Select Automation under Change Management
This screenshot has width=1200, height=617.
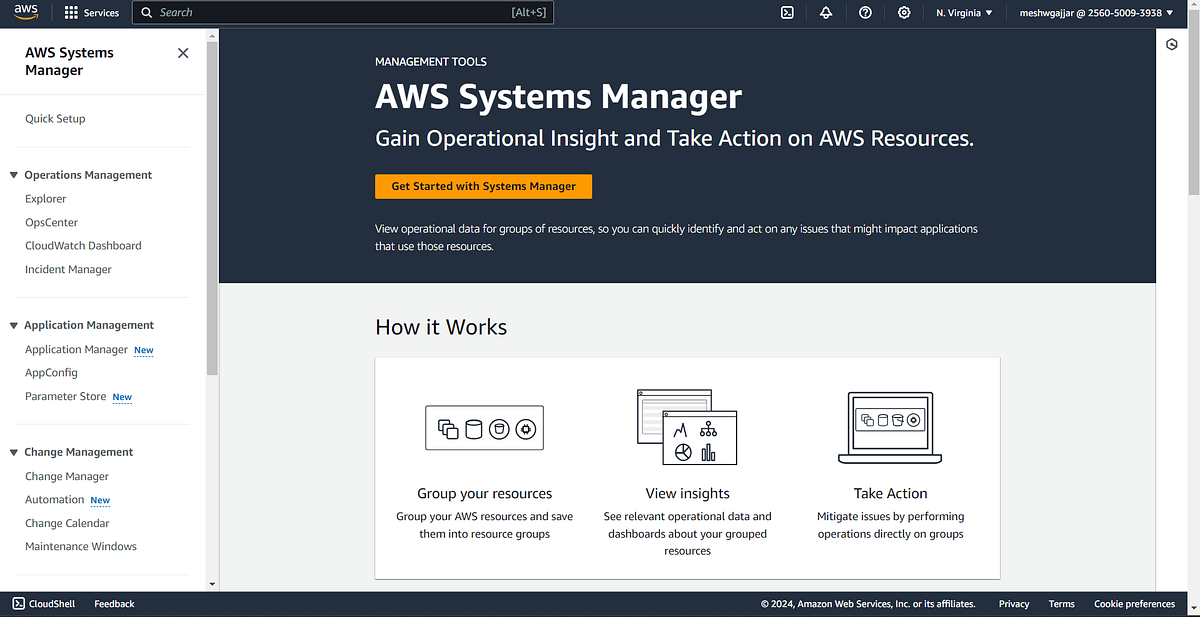54,499
